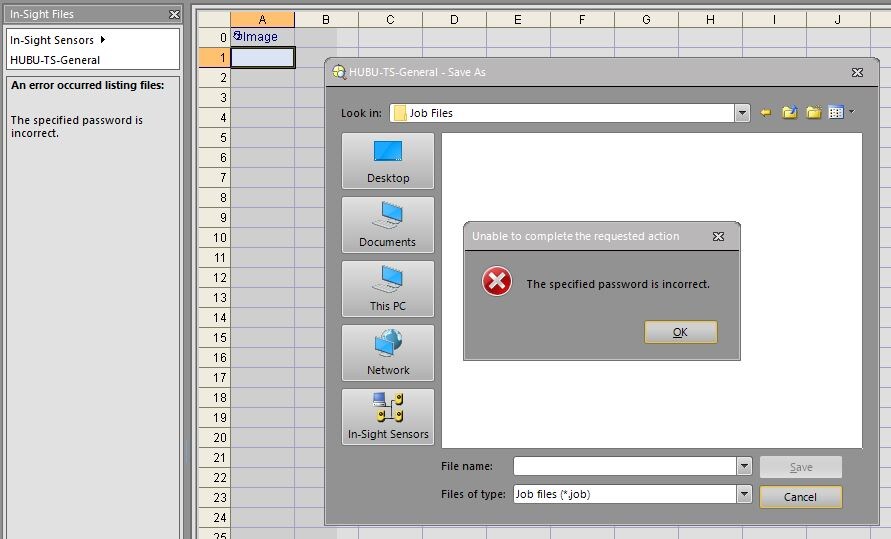
Task: Close the 'Unable to complete' error dialog
Action: (718, 236)
